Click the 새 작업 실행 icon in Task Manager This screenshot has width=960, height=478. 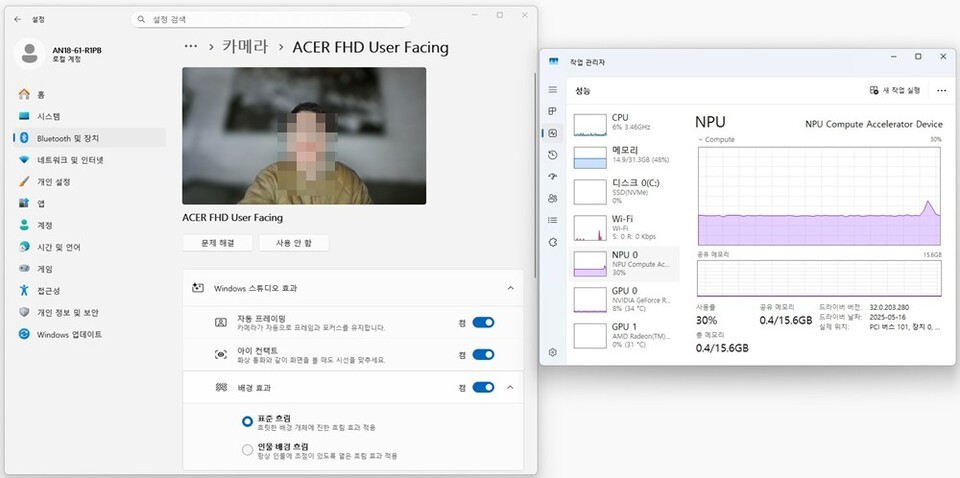click(x=874, y=90)
